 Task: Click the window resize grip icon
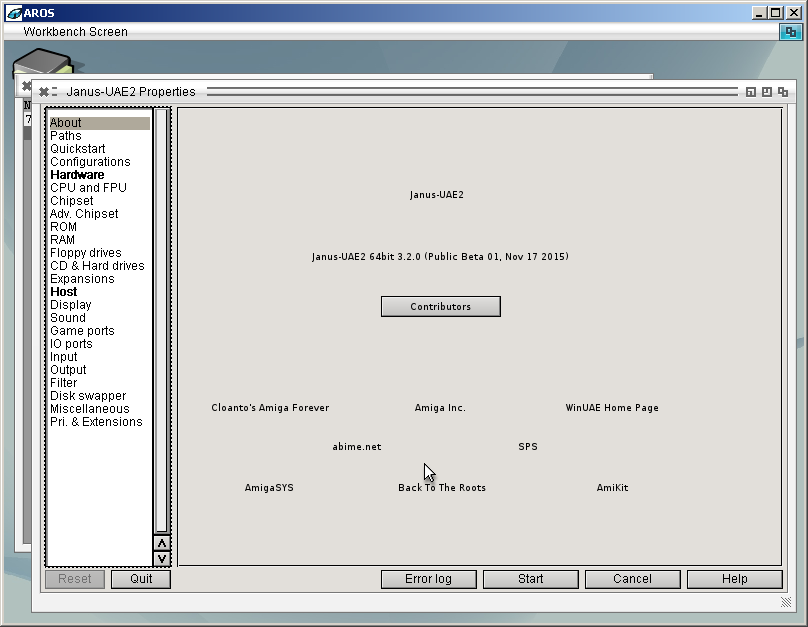pos(785,602)
